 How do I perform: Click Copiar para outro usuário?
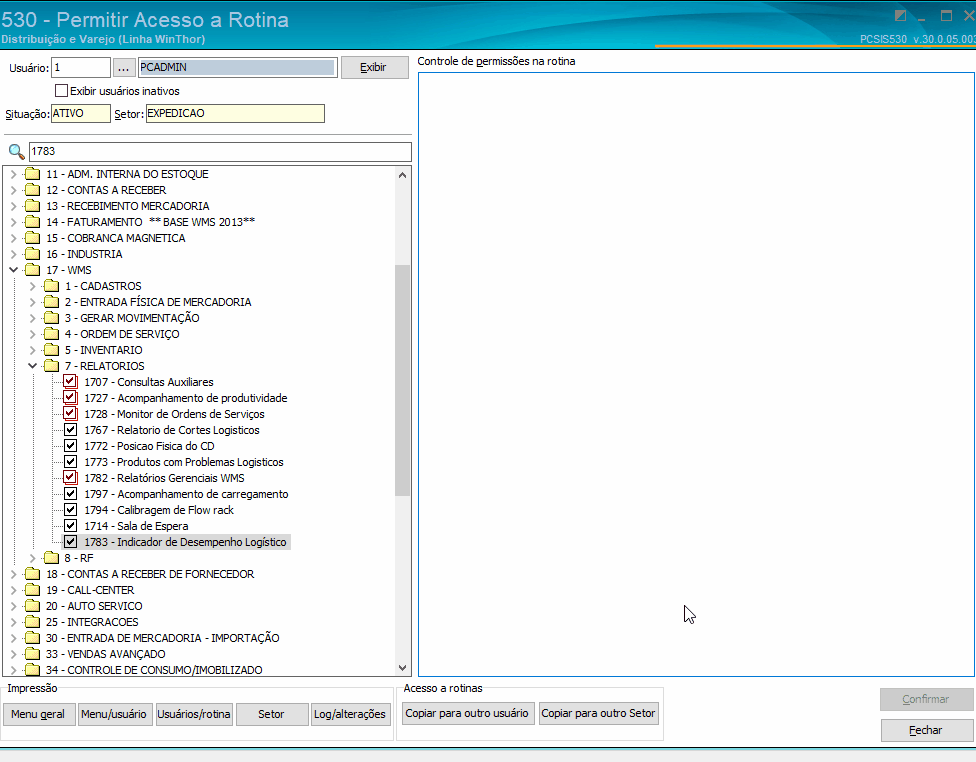pos(467,713)
